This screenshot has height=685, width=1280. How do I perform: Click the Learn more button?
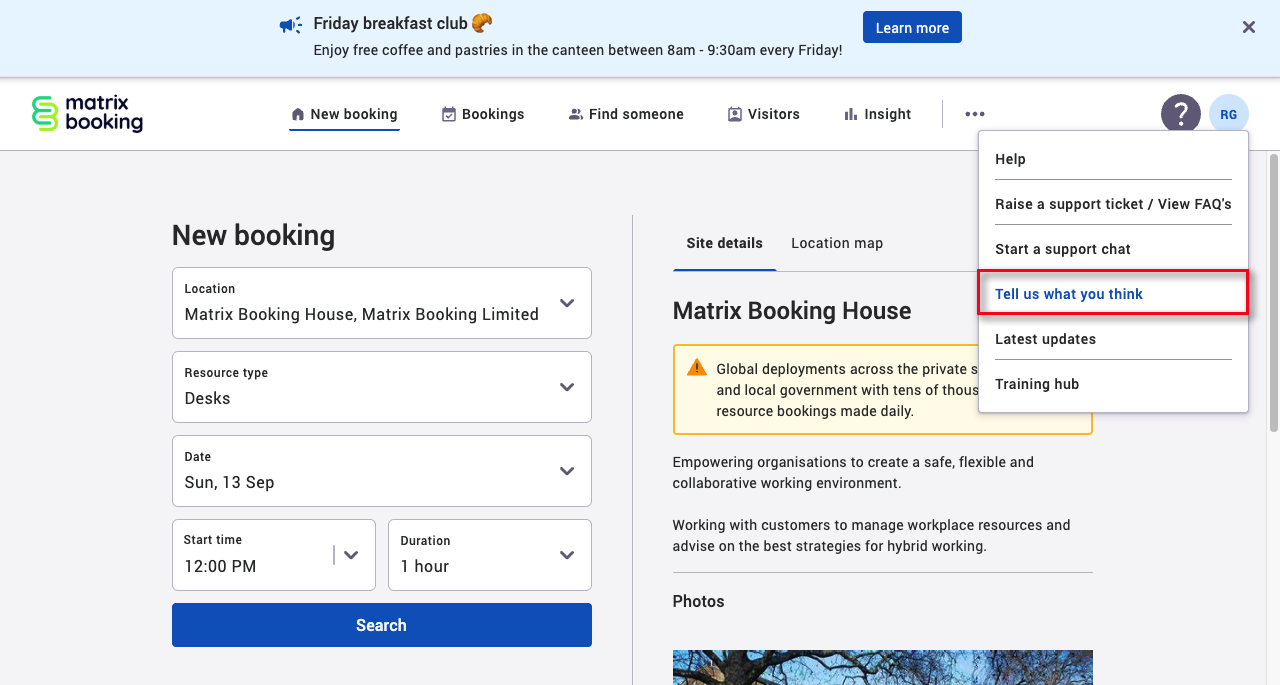pos(912,28)
